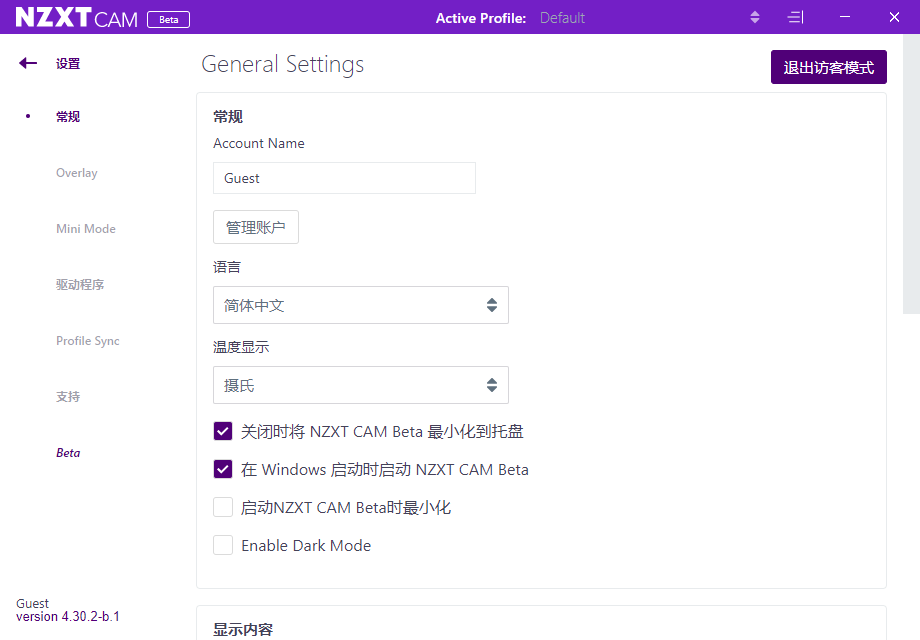Select the 常规 settings tab
This screenshot has width=920, height=640.
pyautogui.click(x=68, y=117)
